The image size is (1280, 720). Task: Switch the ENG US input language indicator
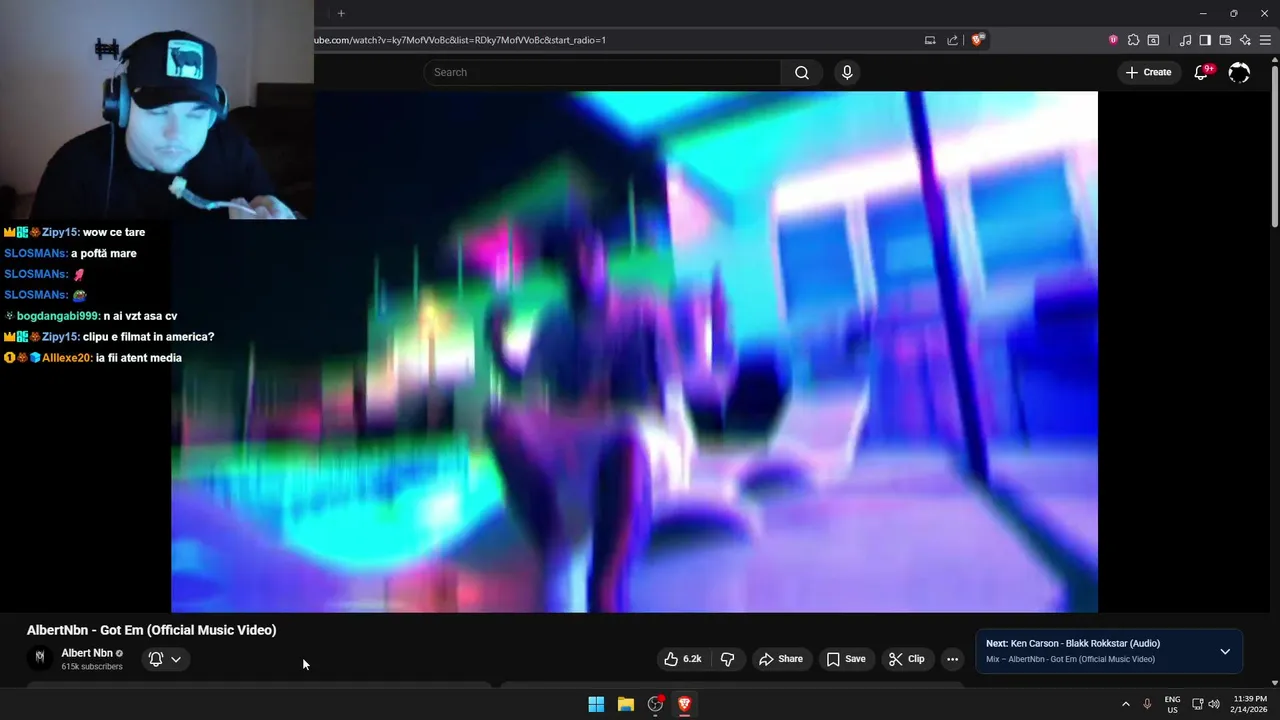coord(1172,704)
